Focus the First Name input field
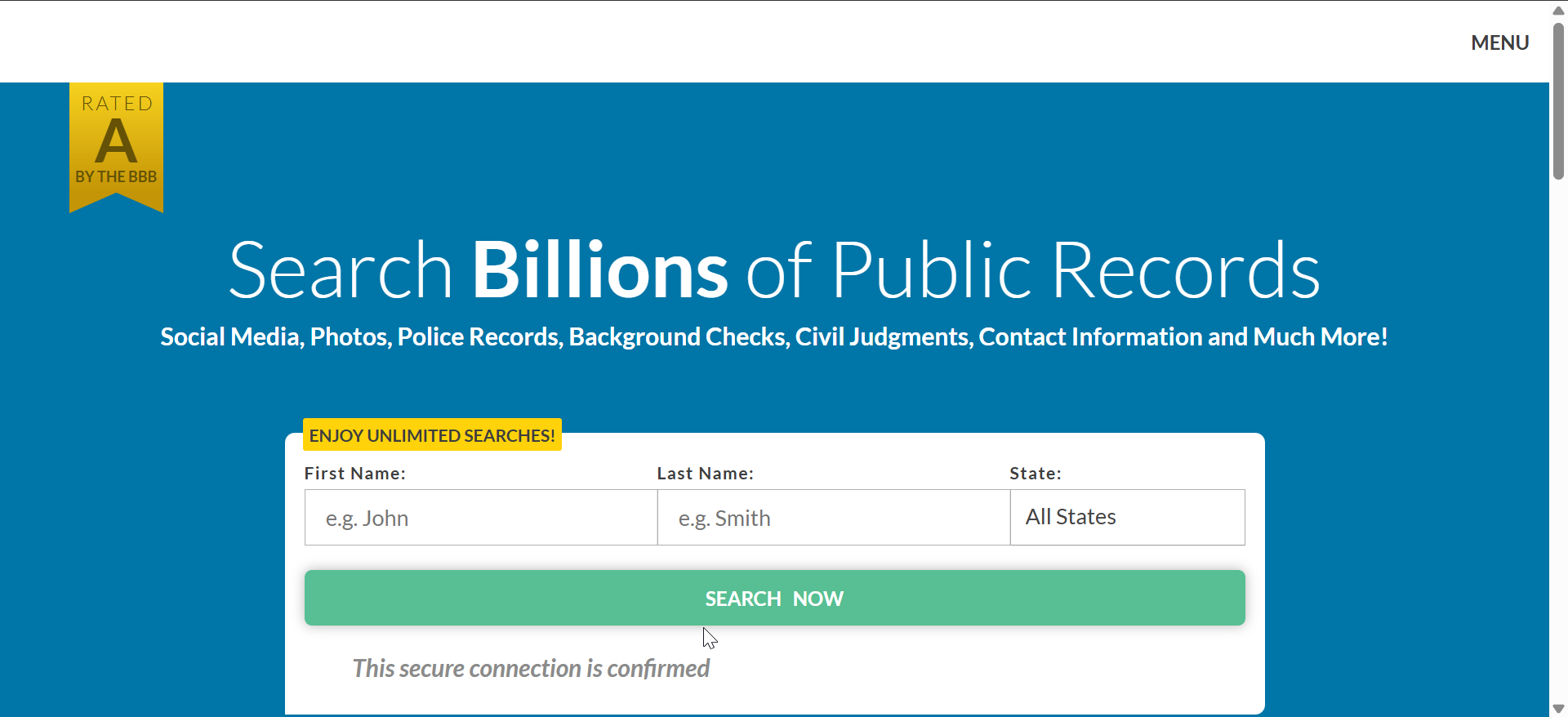Image resolution: width=1568 pixels, height=717 pixels. click(480, 518)
